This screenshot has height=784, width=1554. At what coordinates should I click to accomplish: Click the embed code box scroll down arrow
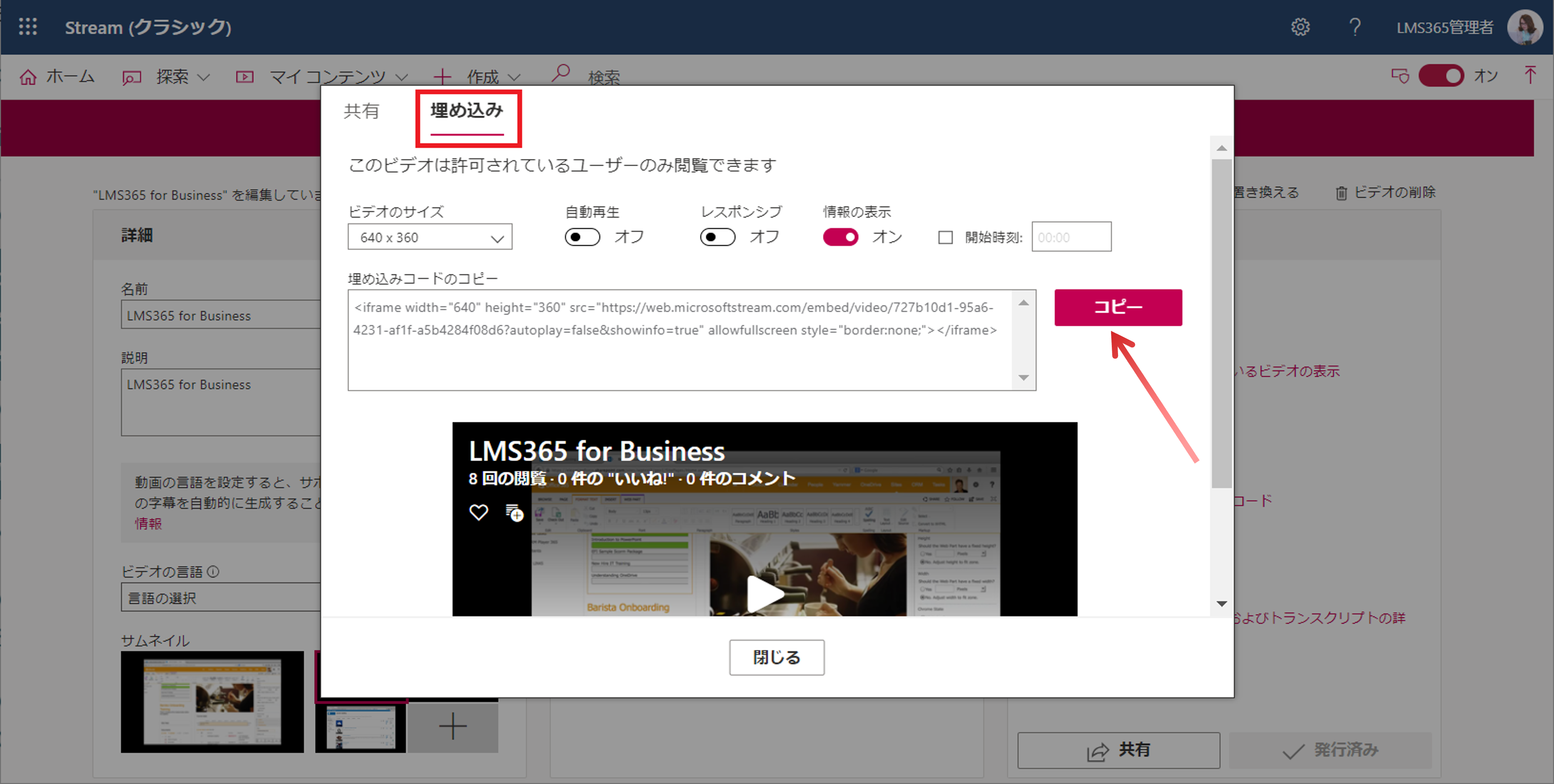click(1024, 377)
